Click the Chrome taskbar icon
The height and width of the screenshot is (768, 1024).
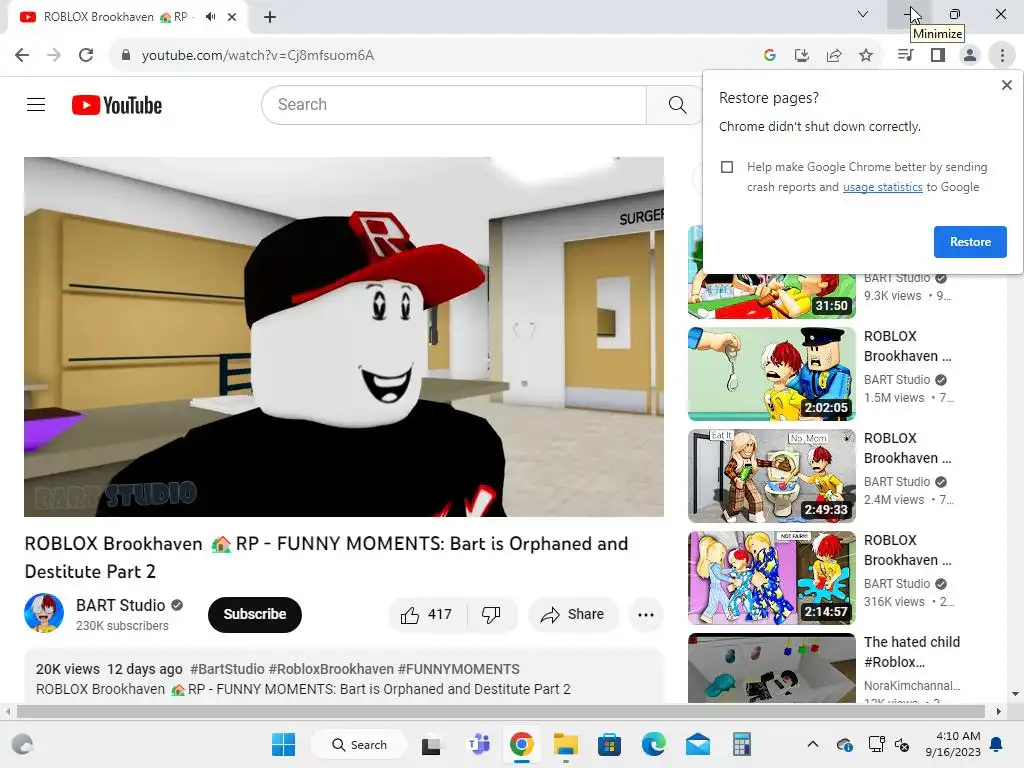522,744
